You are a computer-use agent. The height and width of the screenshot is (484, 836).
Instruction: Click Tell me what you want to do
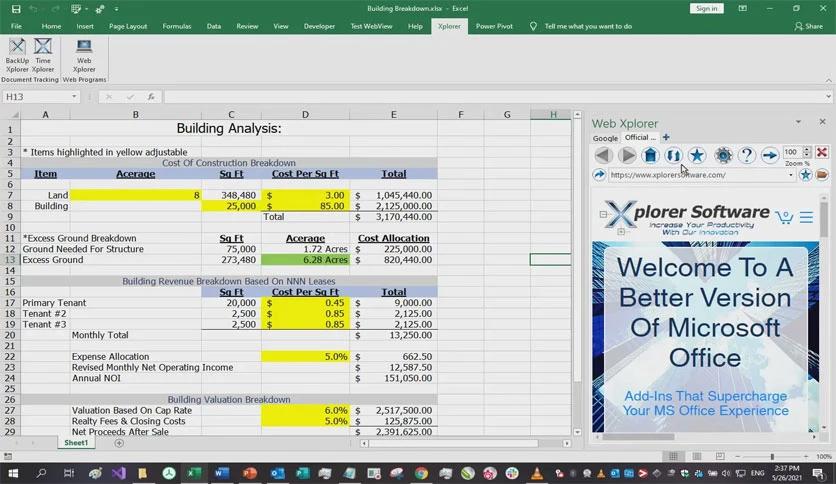tap(588, 26)
